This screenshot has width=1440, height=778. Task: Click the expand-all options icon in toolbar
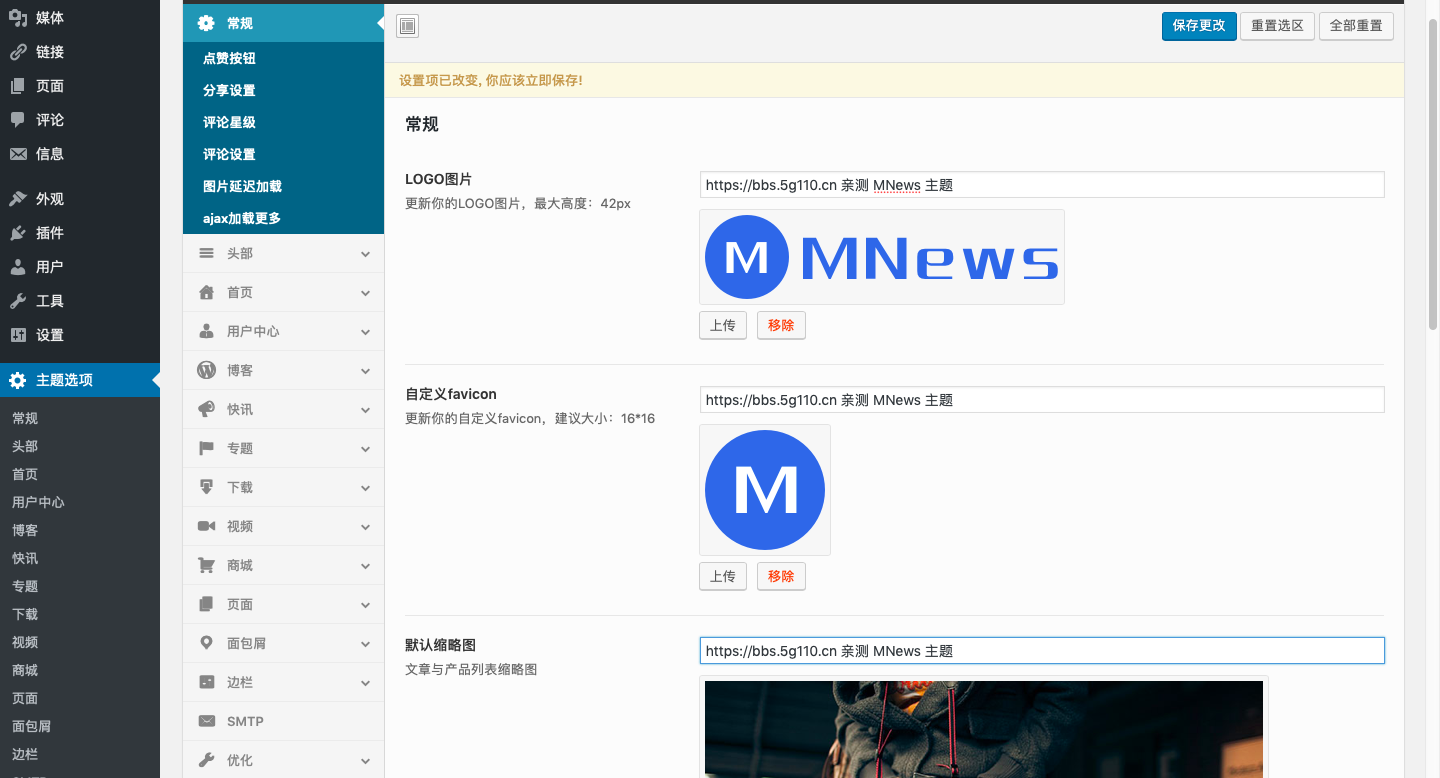407,26
